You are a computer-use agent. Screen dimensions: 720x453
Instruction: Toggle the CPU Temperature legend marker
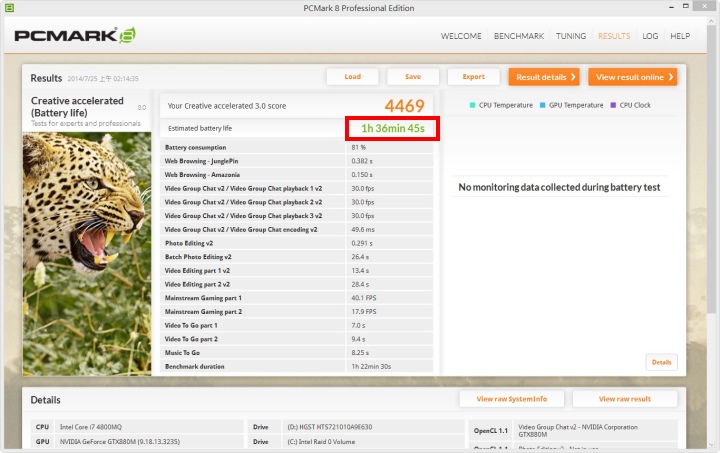473,105
